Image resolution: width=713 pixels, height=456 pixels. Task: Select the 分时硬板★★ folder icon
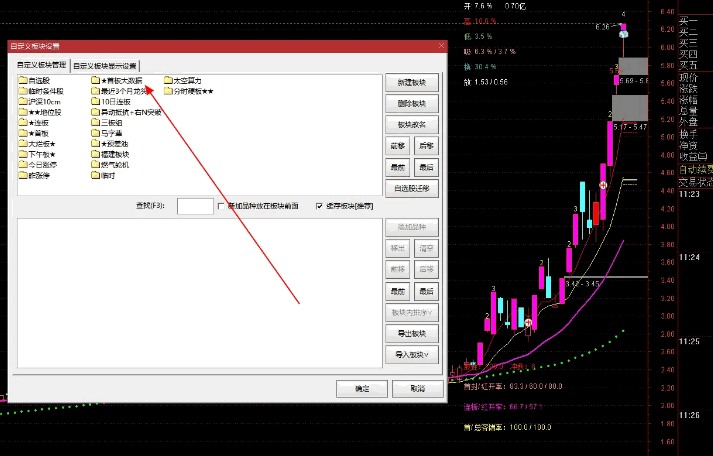click(x=168, y=91)
